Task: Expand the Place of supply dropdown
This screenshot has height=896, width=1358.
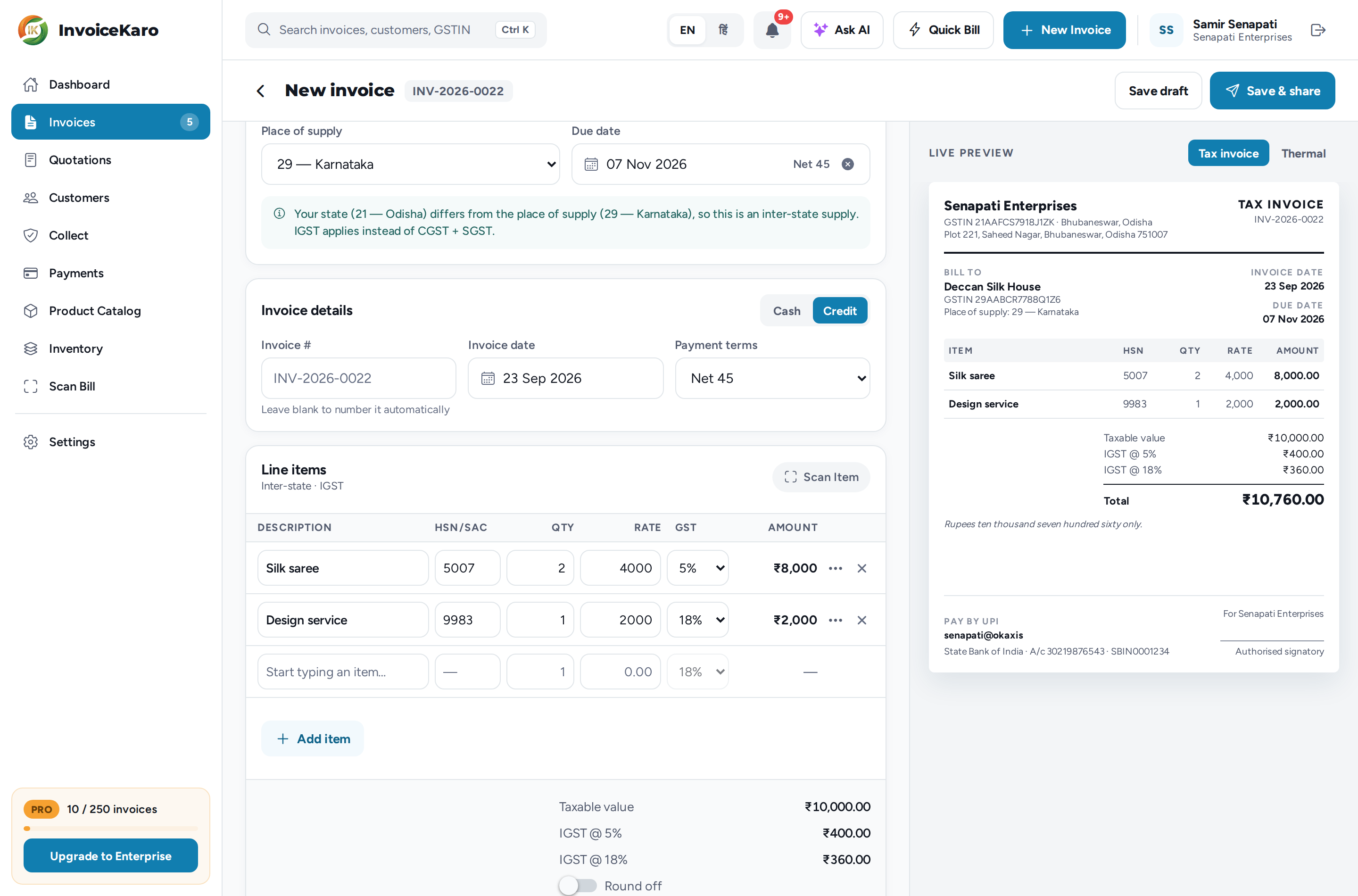Action: coord(410,164)
